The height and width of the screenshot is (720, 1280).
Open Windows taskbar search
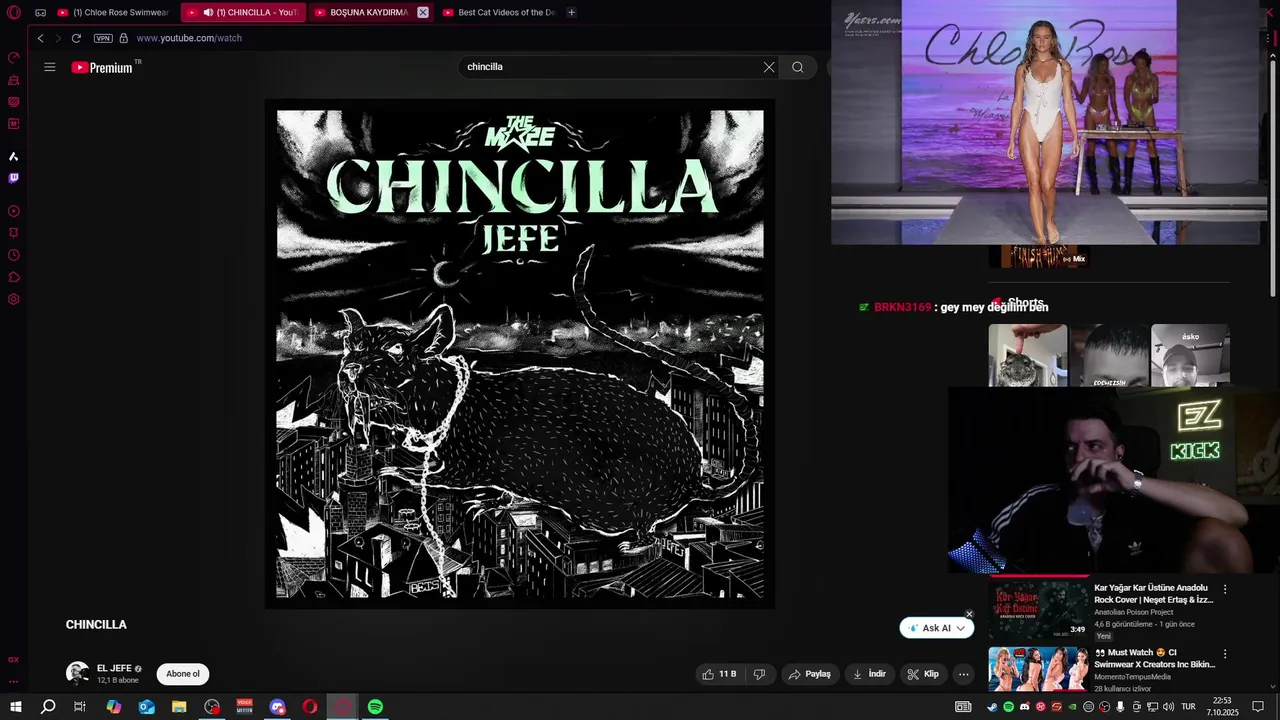[48, 707]
